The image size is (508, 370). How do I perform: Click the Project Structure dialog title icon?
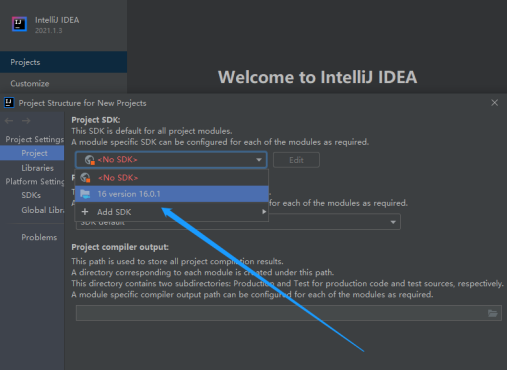tap(9, 103)
